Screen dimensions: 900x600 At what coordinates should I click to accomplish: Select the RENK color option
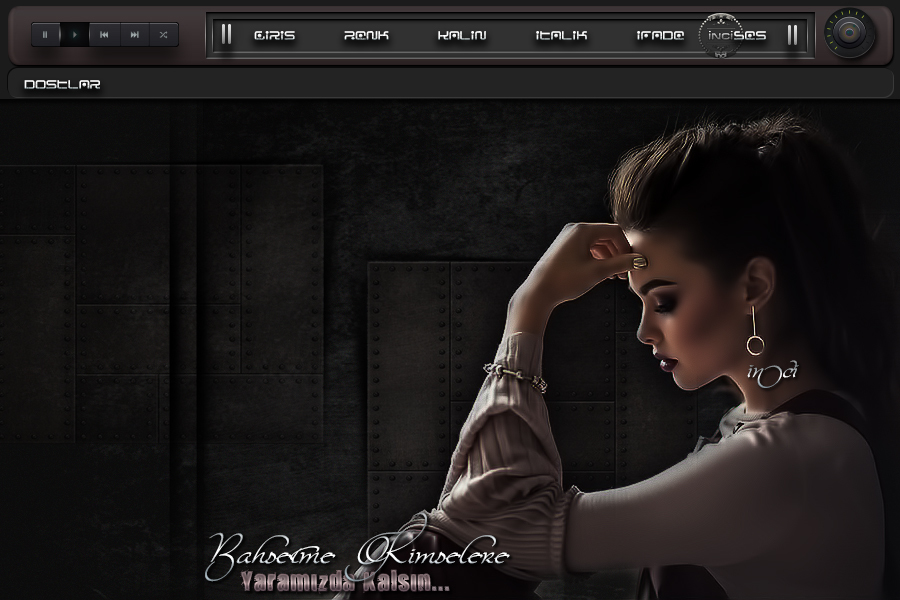pyautogui.click(x=366, y=35)
